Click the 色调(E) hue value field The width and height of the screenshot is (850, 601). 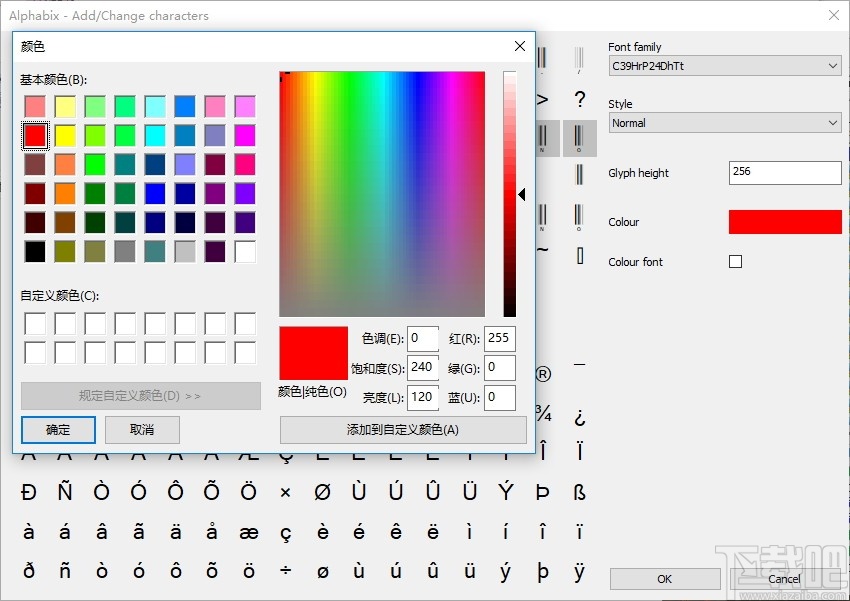(x=423, y=338)
